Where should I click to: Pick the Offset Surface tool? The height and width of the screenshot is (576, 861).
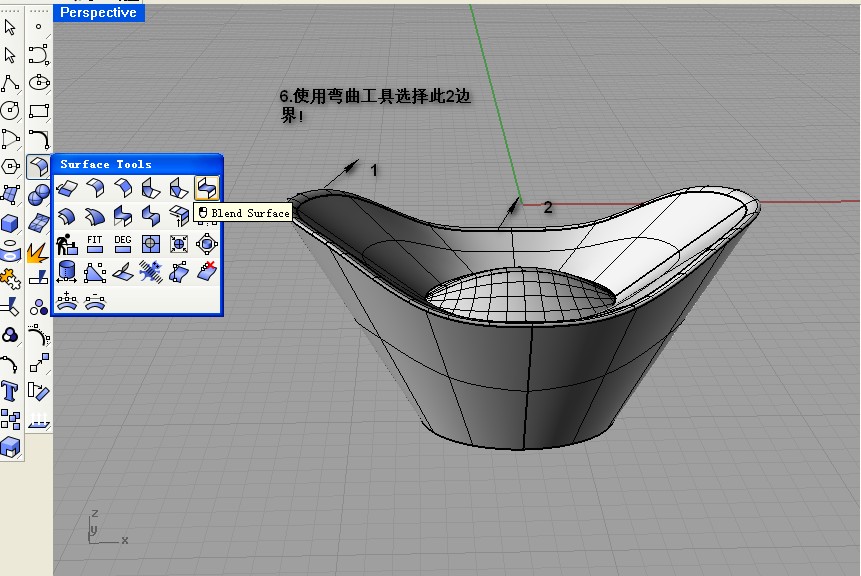(67, 216)
